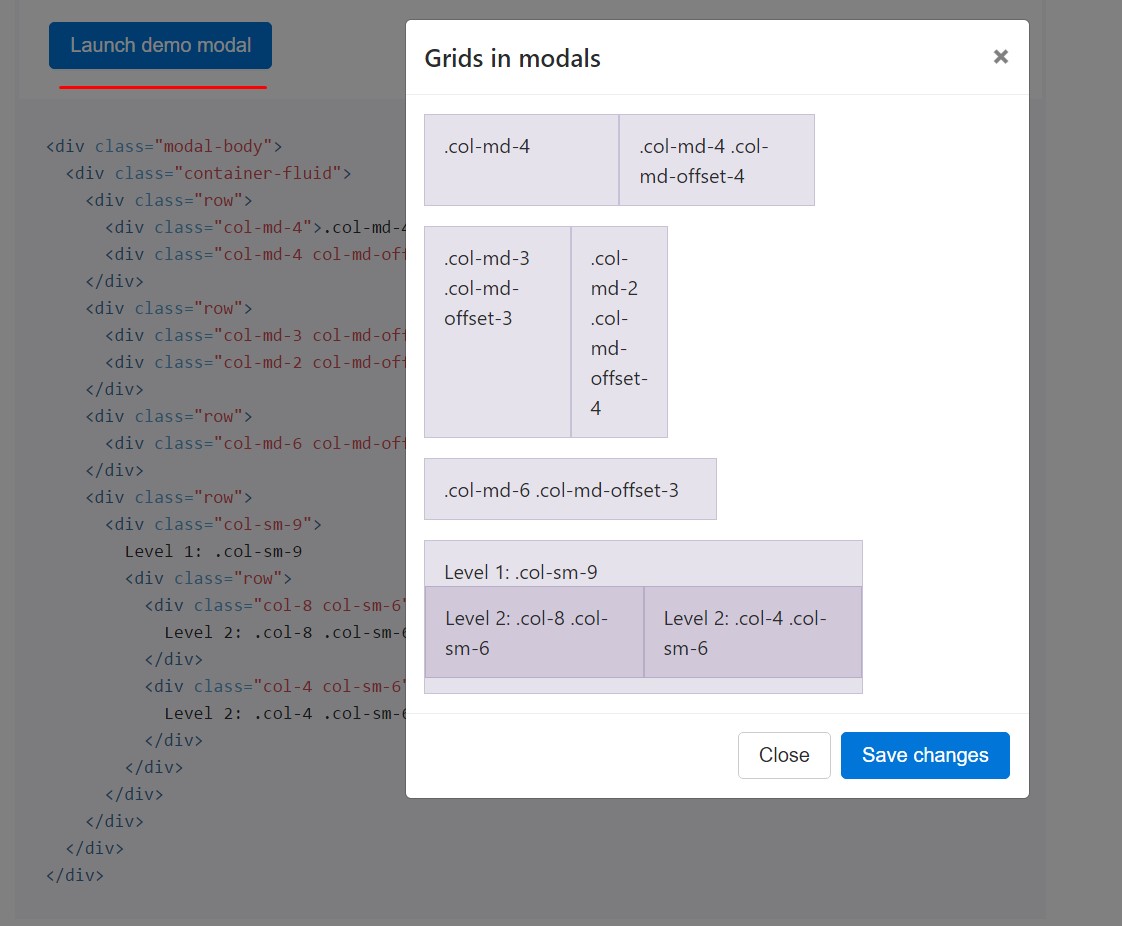Select the ".col-md-3 .col-md-offset-3" grid cell
This screenshot has width=1122, height=926.
(497, 331)
